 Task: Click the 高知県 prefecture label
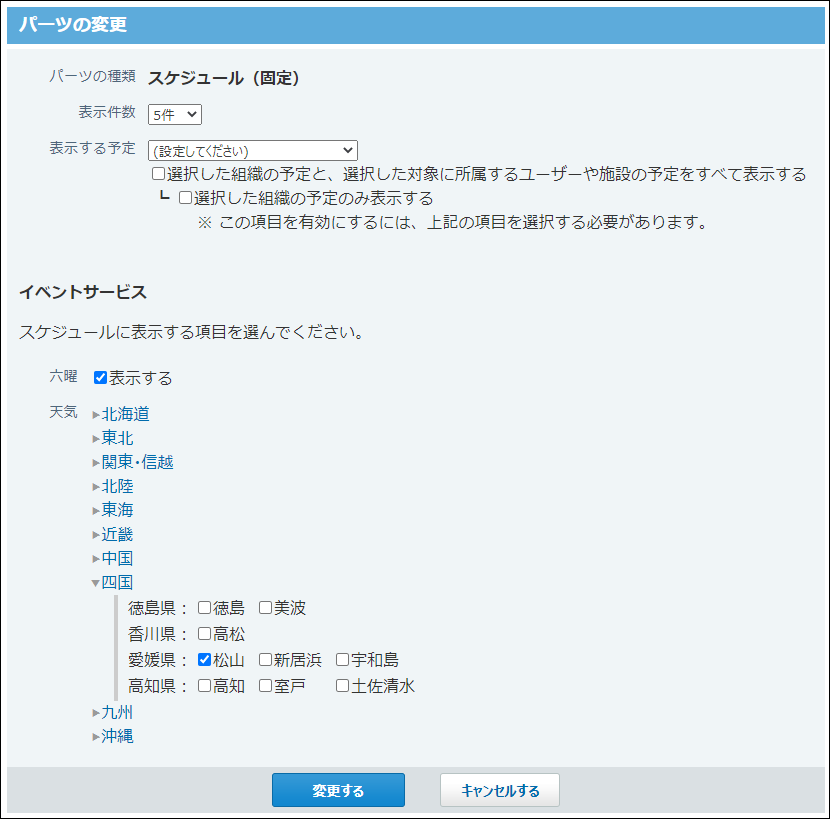[152, 686]
